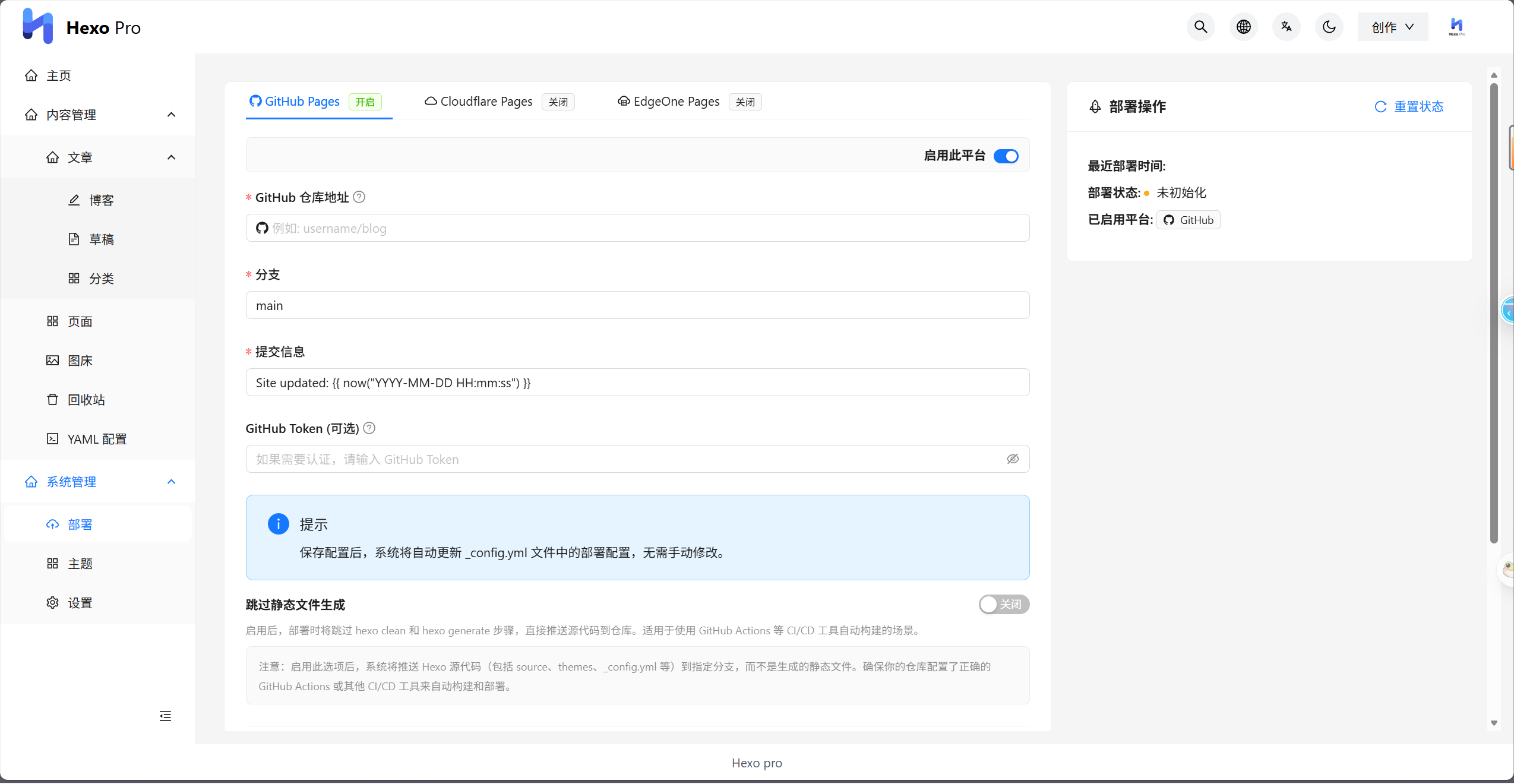1514x784 pixels.
Task: Click the document icon beside 草稿
Action: (x=74, y=239)
